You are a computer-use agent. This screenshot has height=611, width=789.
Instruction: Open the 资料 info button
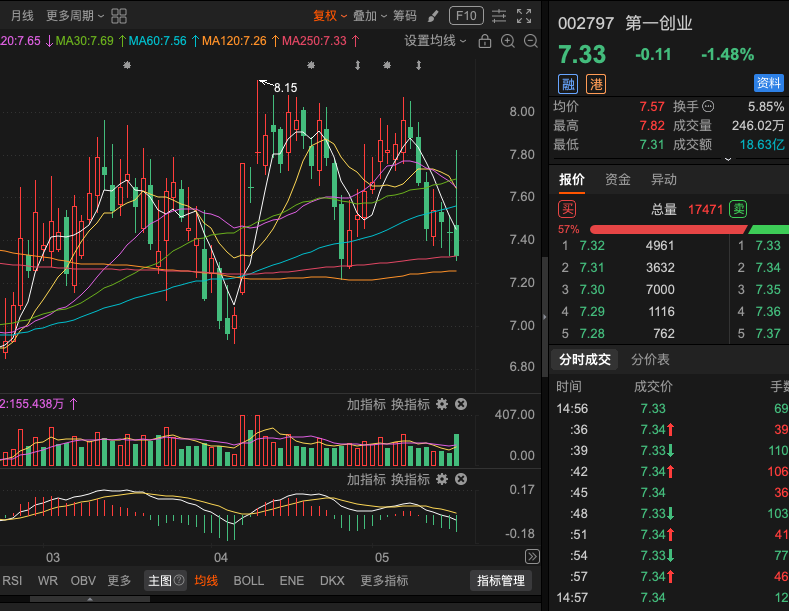769,83
